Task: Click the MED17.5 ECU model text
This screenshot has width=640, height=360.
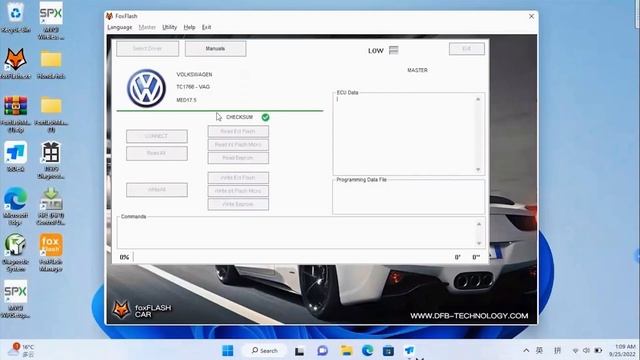Action: [186, 100]
